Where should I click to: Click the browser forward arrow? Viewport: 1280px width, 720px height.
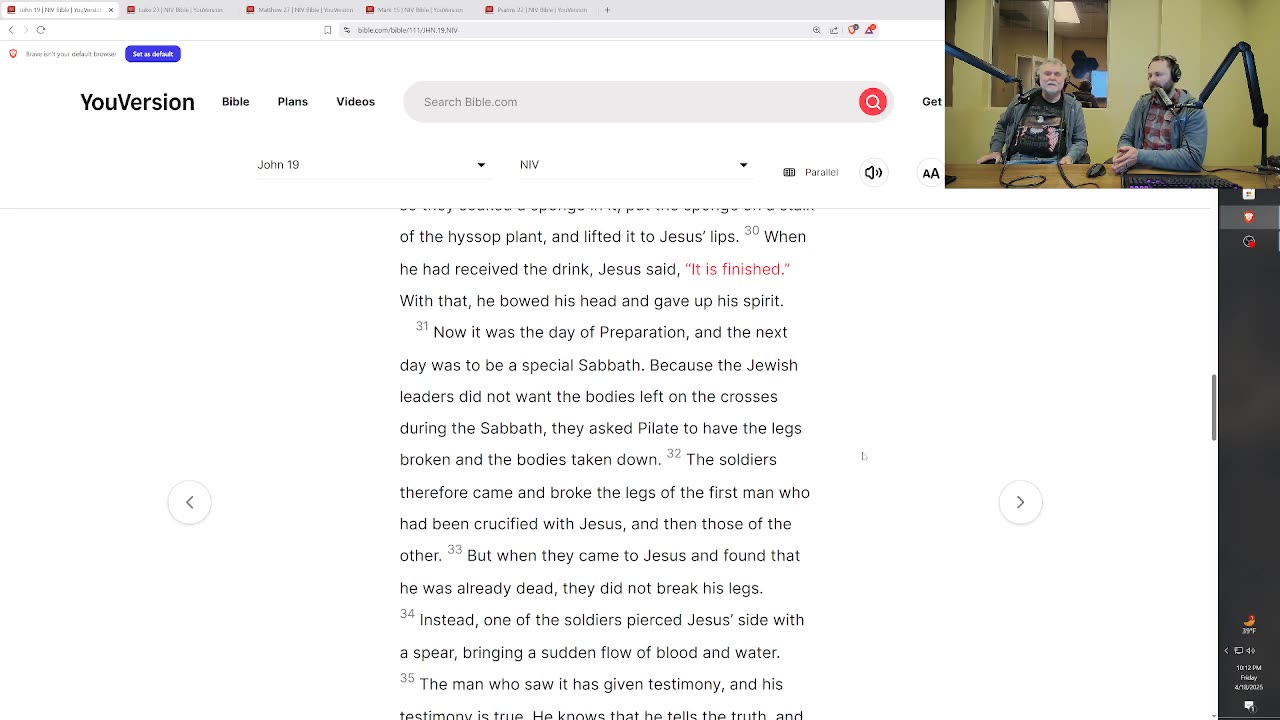(26, 30)
